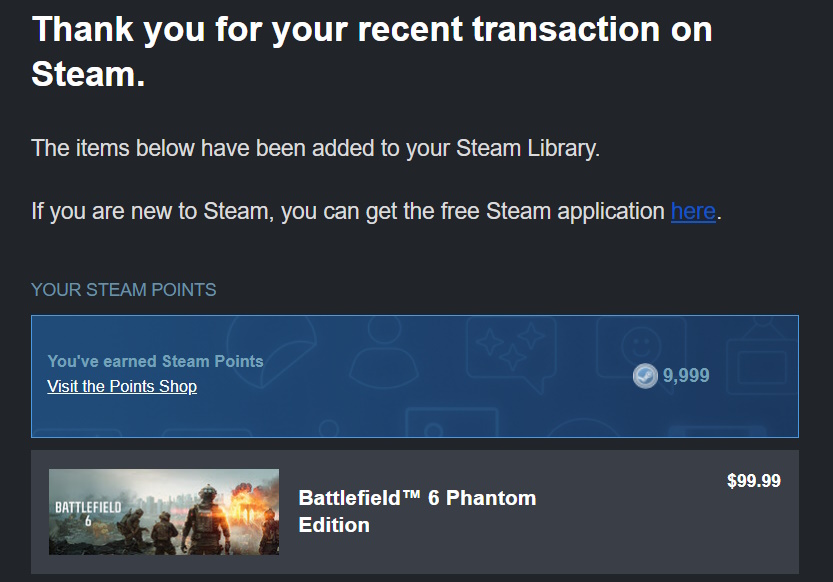Image resolution: width=833 pixels, height=582 pixels.
Task: Follow the "here" link for Steam application
Action: pos(693,211)
